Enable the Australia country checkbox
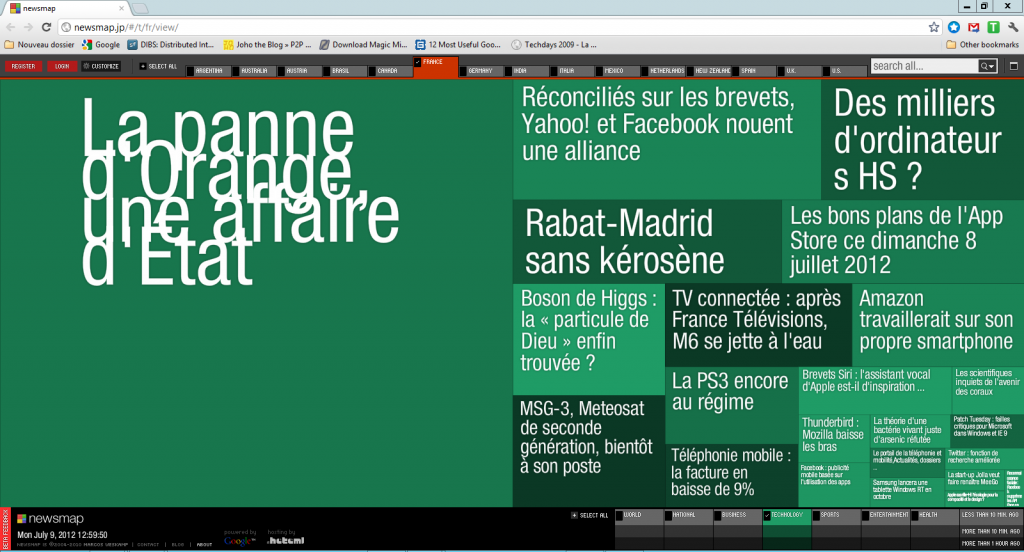Screen dimensions: 1024x552 (236, 71)
